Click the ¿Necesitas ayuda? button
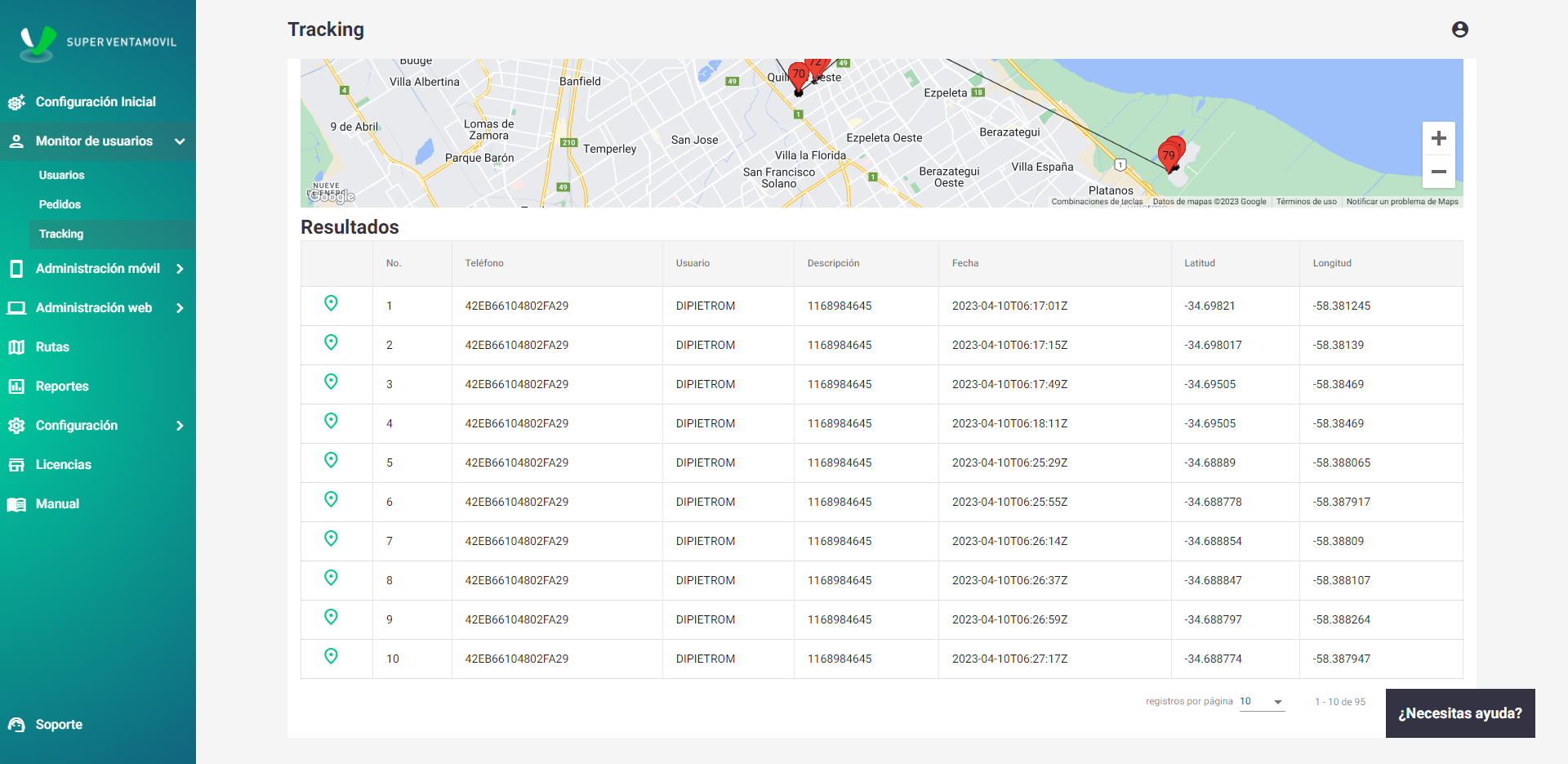This screenshot has width=1568, height=764. [x=1460, y=713]
